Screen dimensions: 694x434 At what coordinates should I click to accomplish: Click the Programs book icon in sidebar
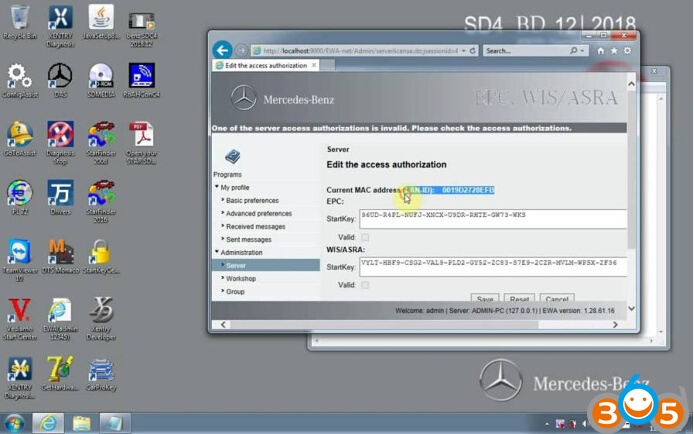click(x=232, y=156)
